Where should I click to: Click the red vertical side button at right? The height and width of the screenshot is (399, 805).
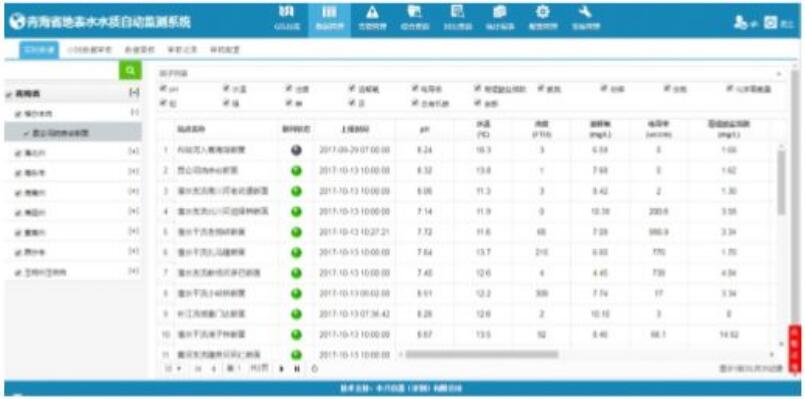coord(795,348)
